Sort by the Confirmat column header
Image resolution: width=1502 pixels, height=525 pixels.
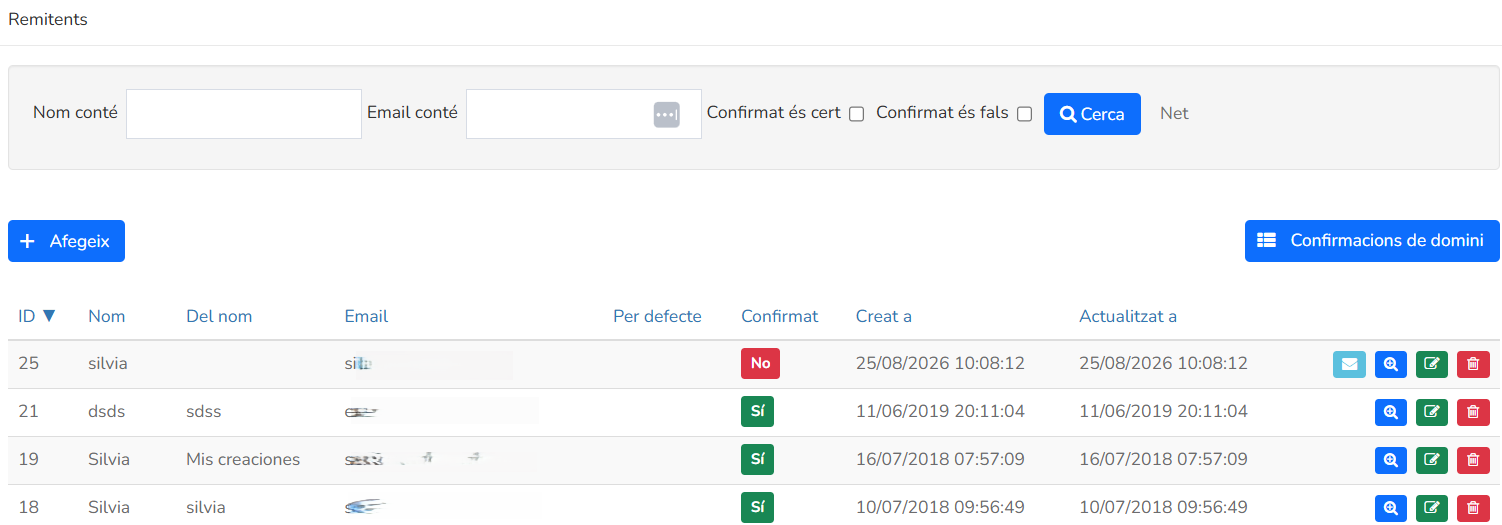[779, 316]
